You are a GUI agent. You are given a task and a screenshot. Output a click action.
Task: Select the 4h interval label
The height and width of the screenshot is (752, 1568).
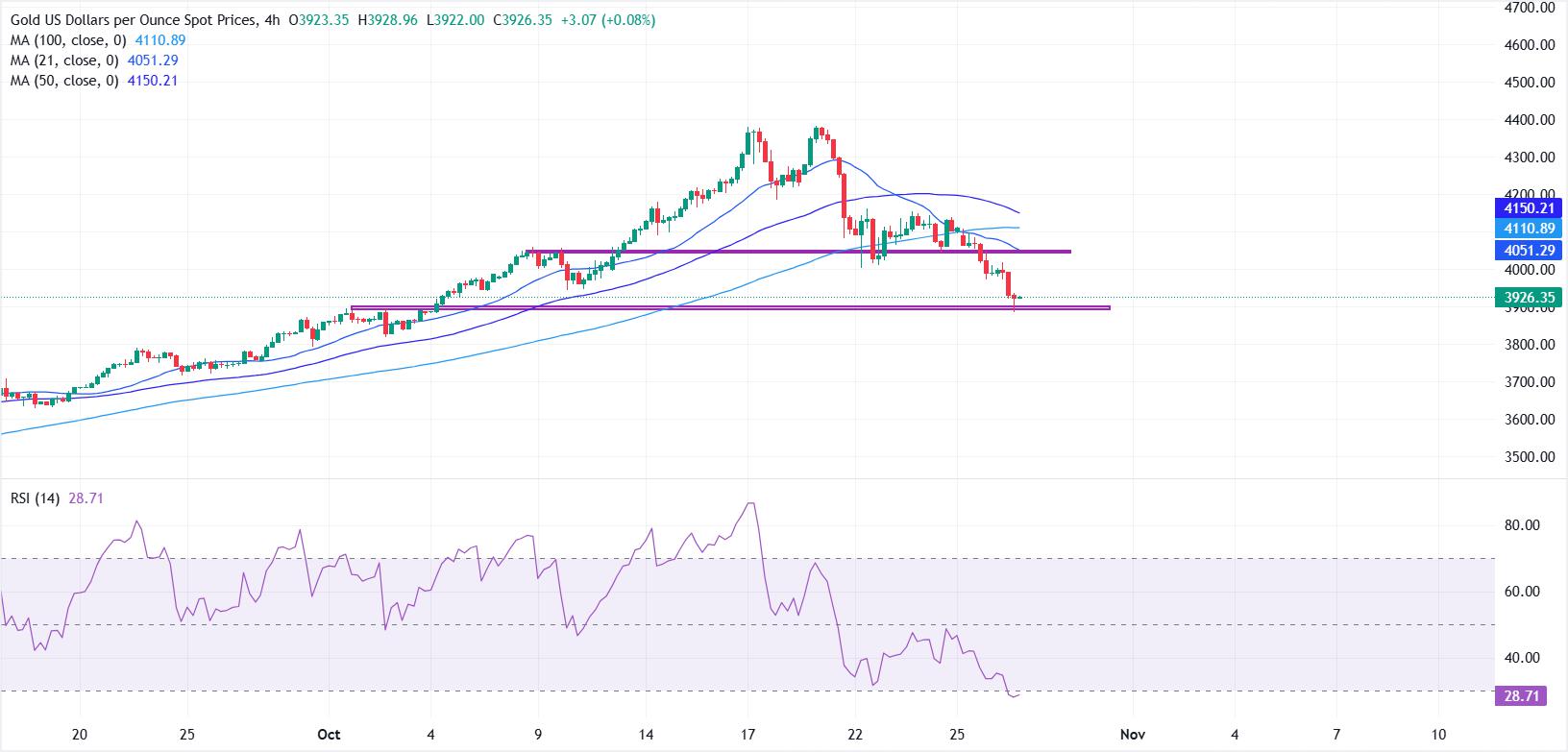click(272, 20)
